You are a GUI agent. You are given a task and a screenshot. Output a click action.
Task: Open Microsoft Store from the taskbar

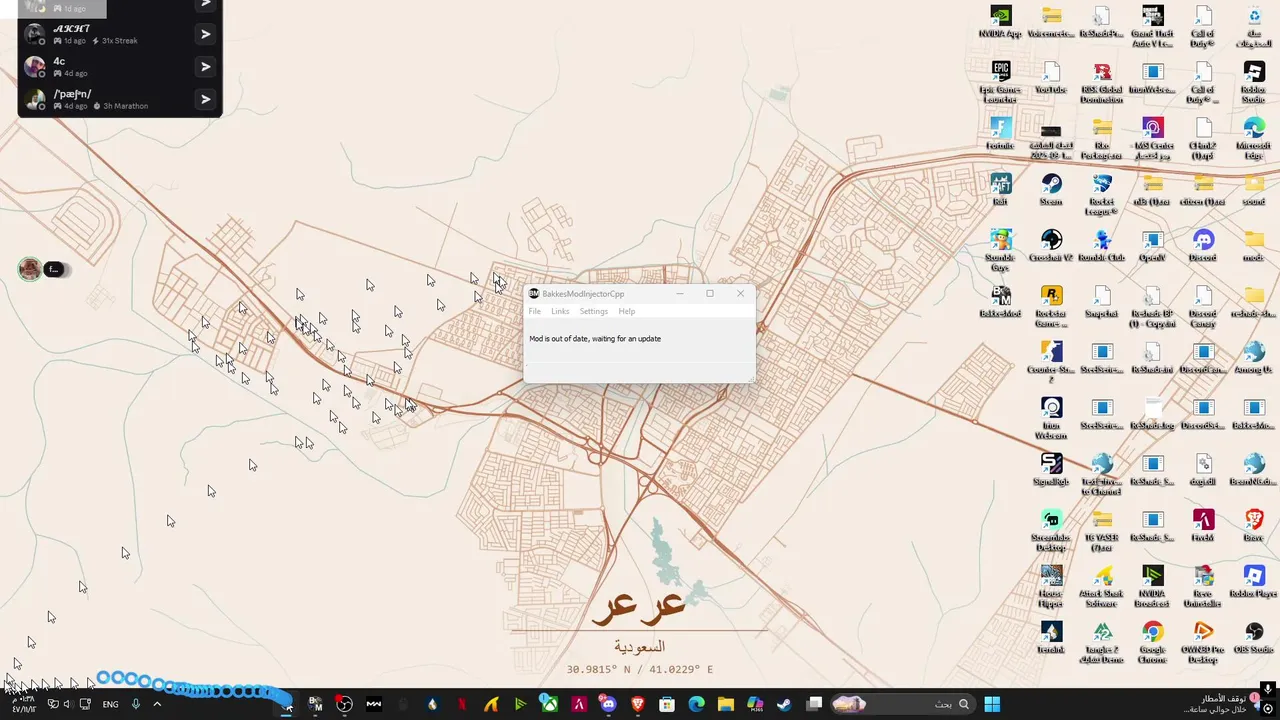(x=667, y=704)
